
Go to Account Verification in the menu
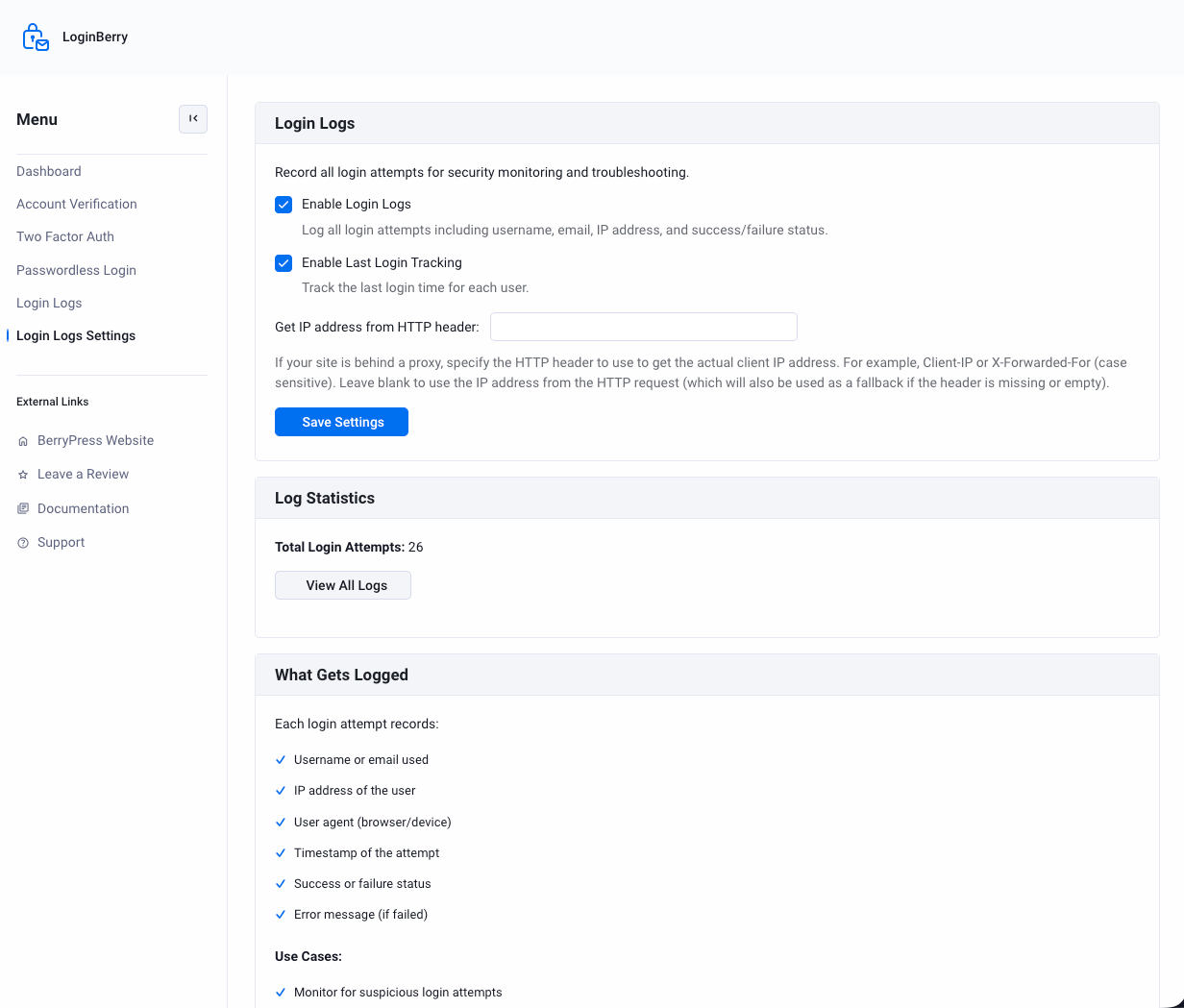click(77, 204)
